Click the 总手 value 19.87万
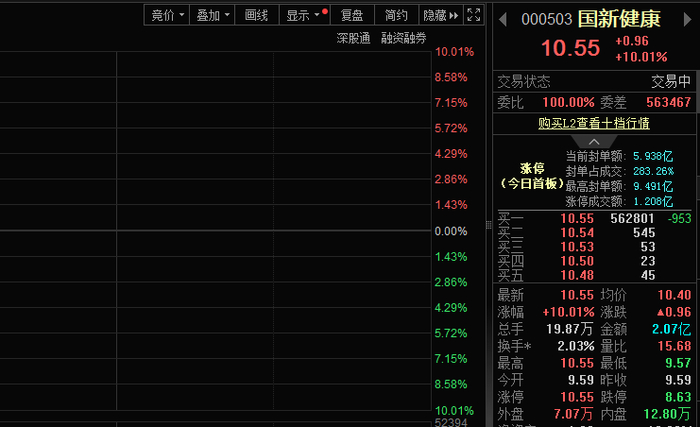 tap(570, 329)
